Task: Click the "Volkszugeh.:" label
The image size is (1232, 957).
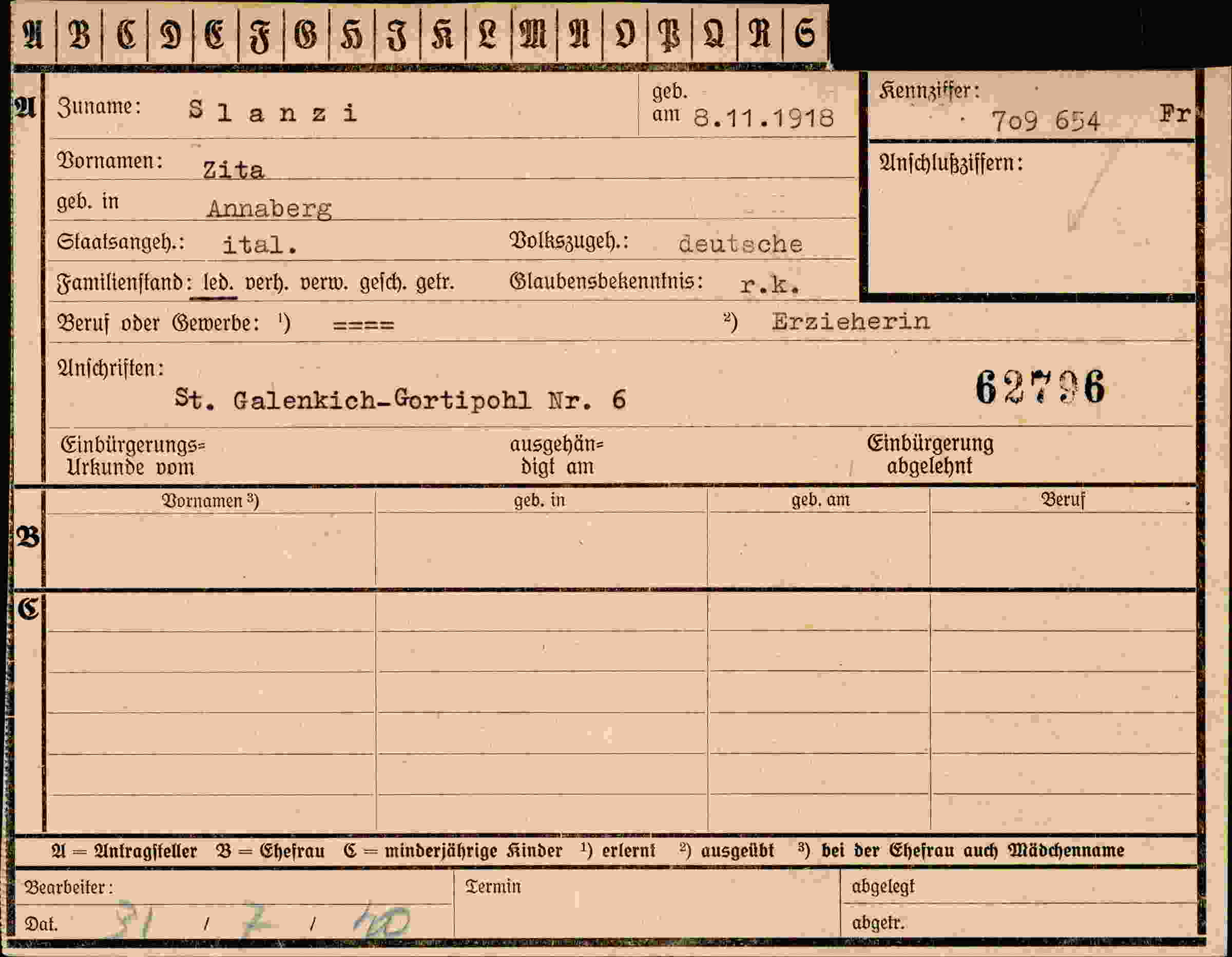Action: coord(569,241)
